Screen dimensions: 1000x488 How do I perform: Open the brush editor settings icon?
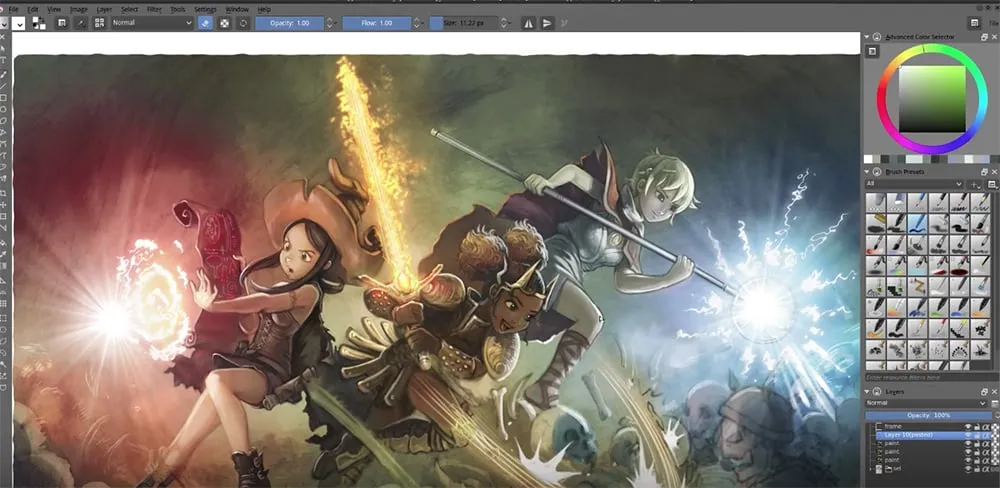(80, 23)
